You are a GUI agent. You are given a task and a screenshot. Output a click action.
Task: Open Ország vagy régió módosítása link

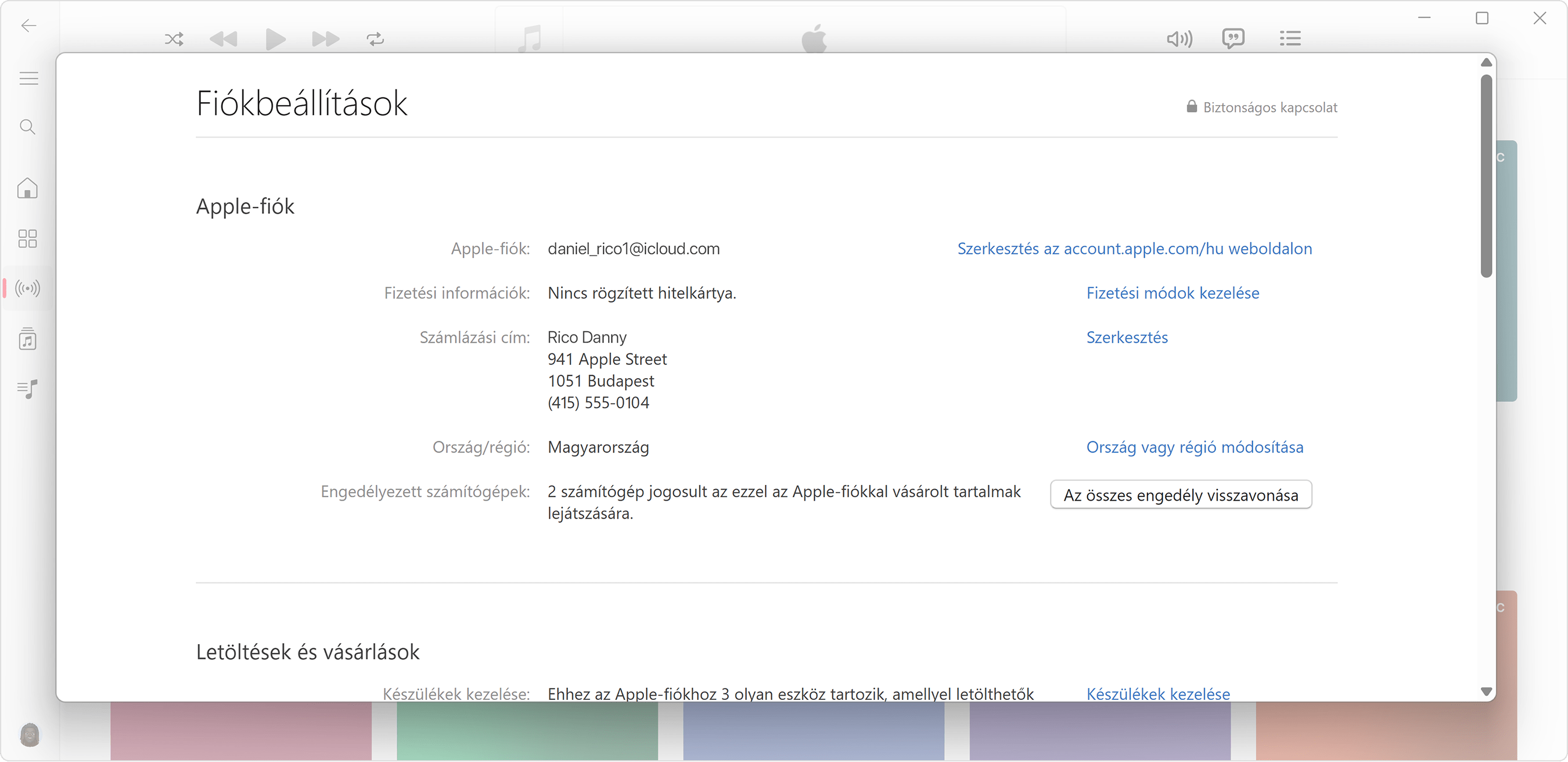(1195, 447)
